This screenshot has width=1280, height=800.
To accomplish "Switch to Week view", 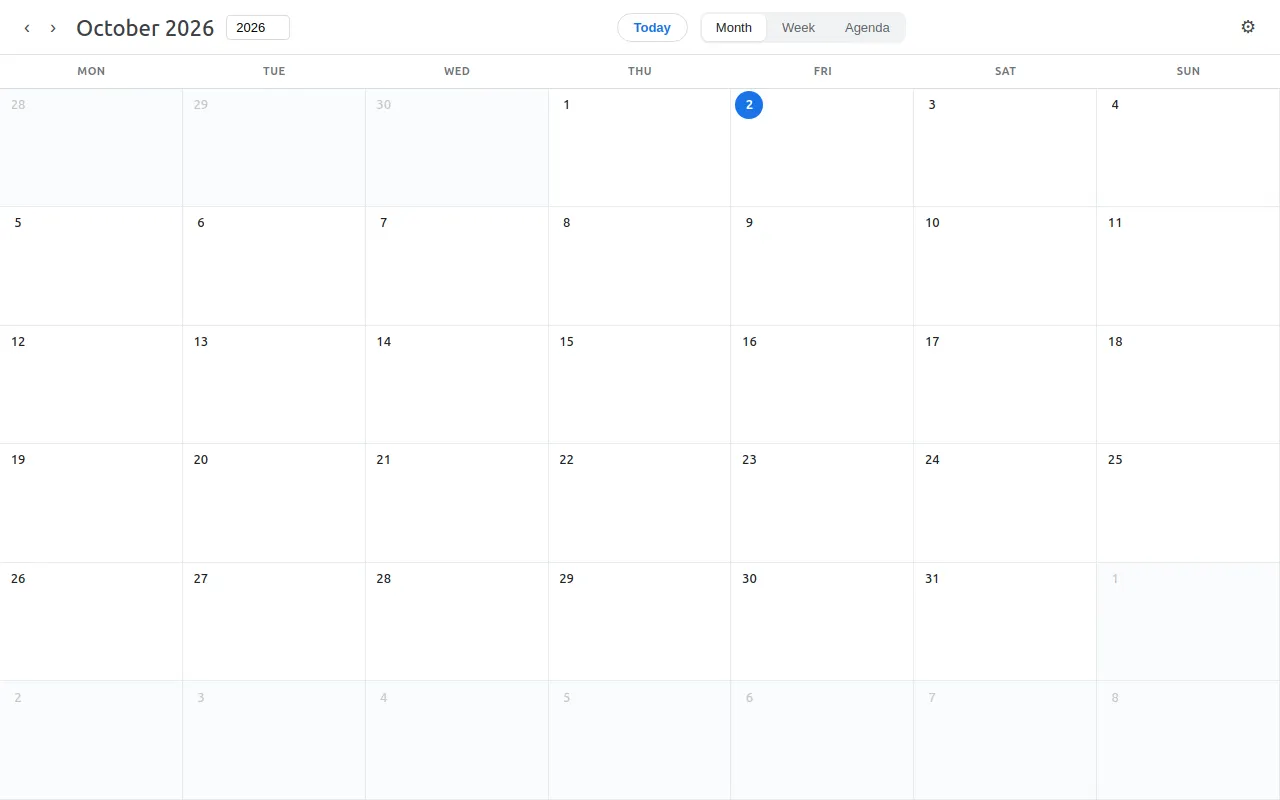I will (798, 28).
